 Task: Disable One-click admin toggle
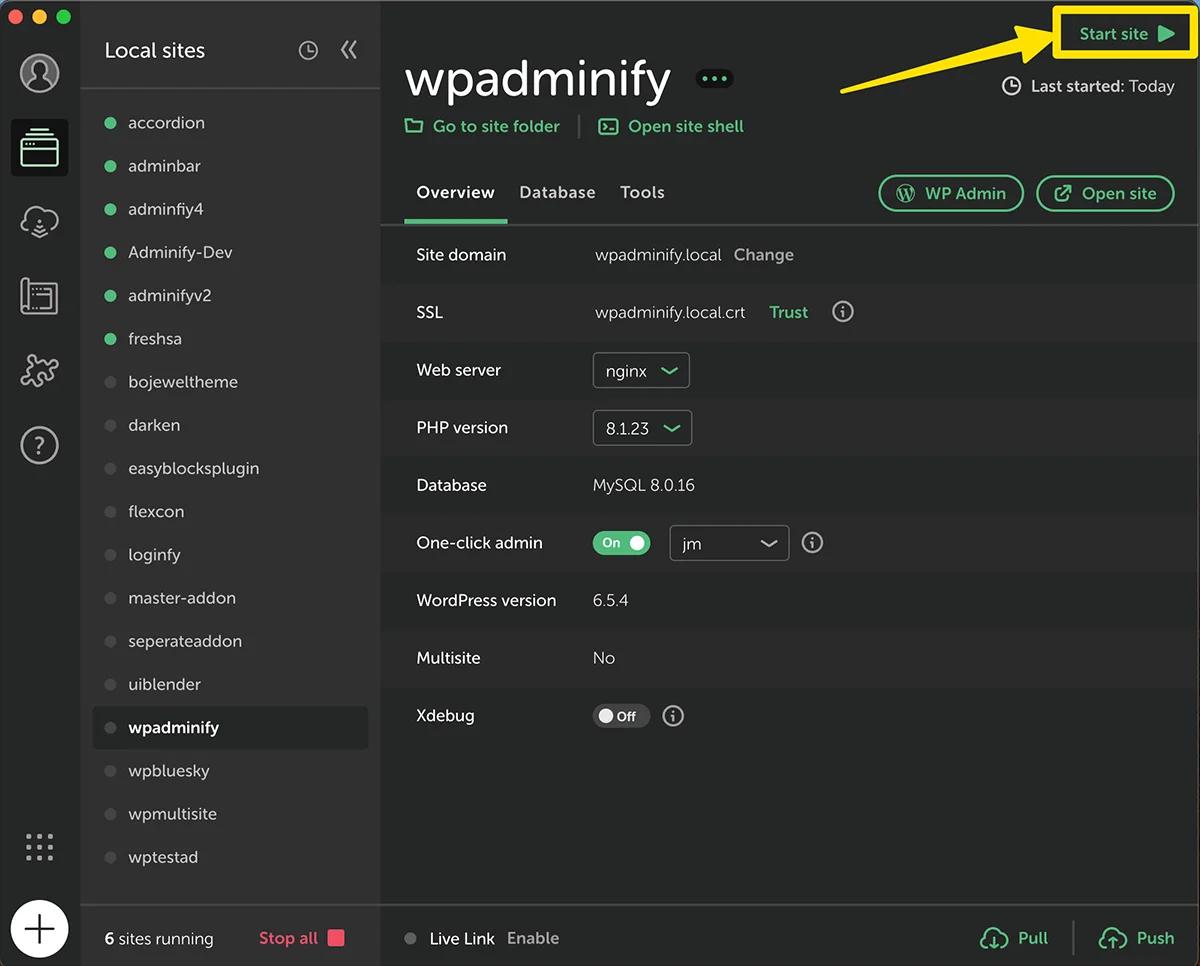click(x=621, y=543)
